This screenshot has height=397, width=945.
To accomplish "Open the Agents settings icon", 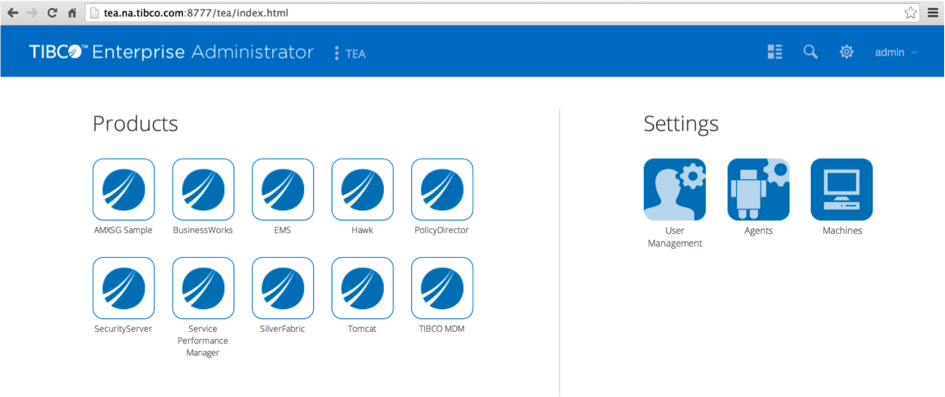I will tap(758, 189).
